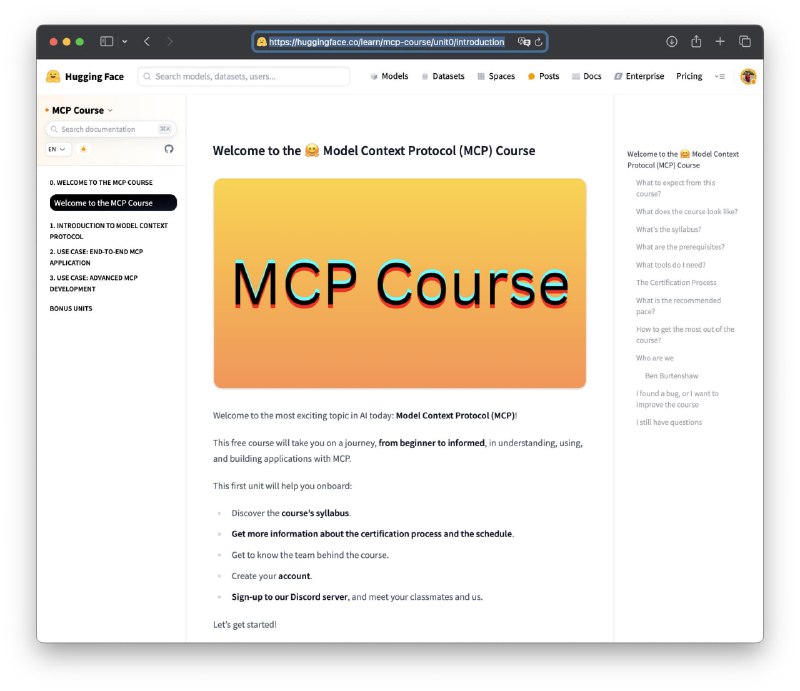Image resolution: width=800 pixels, height=691 pixels.
Task: Click the Search models, datasets, users field
Action: pos(244,77)
